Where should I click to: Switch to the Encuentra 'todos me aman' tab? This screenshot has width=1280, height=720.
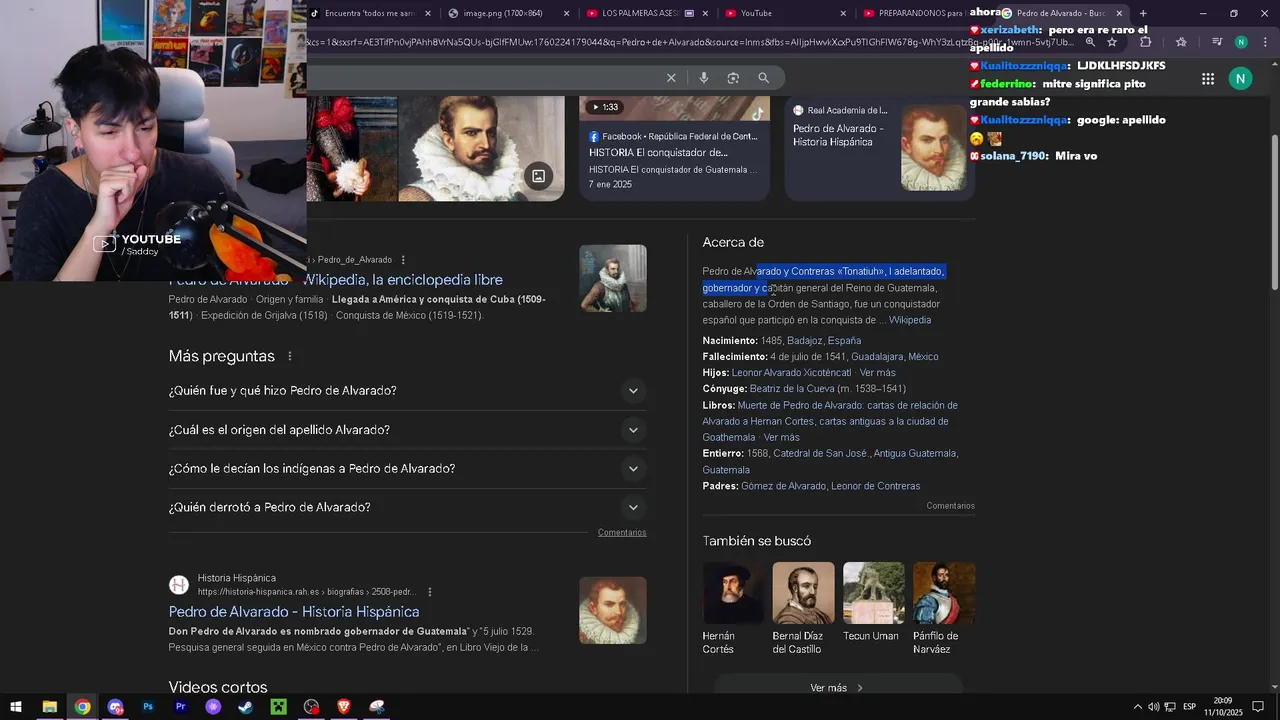click(371, 13)
